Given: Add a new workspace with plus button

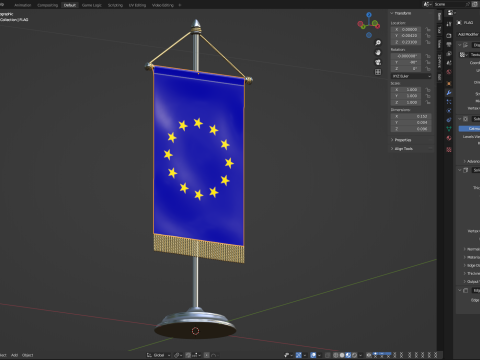Looking at the screenshot, I should [x=180, y=5].
